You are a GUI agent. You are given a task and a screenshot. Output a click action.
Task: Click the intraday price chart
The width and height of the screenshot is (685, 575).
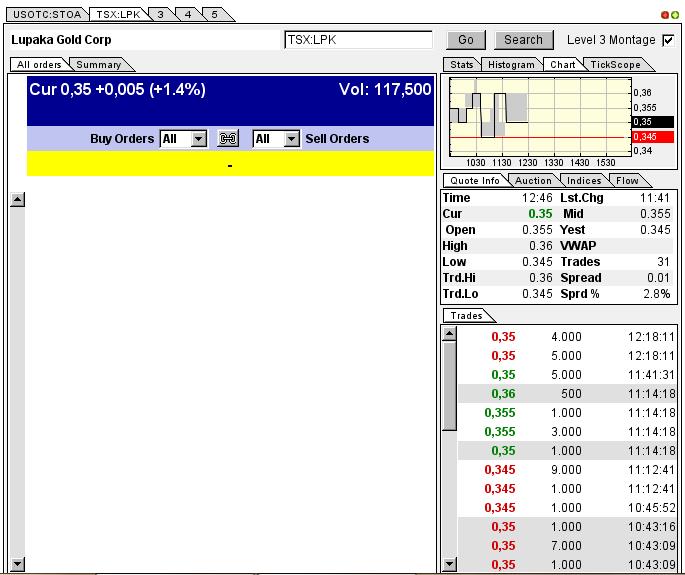click(x=540, y=117)
